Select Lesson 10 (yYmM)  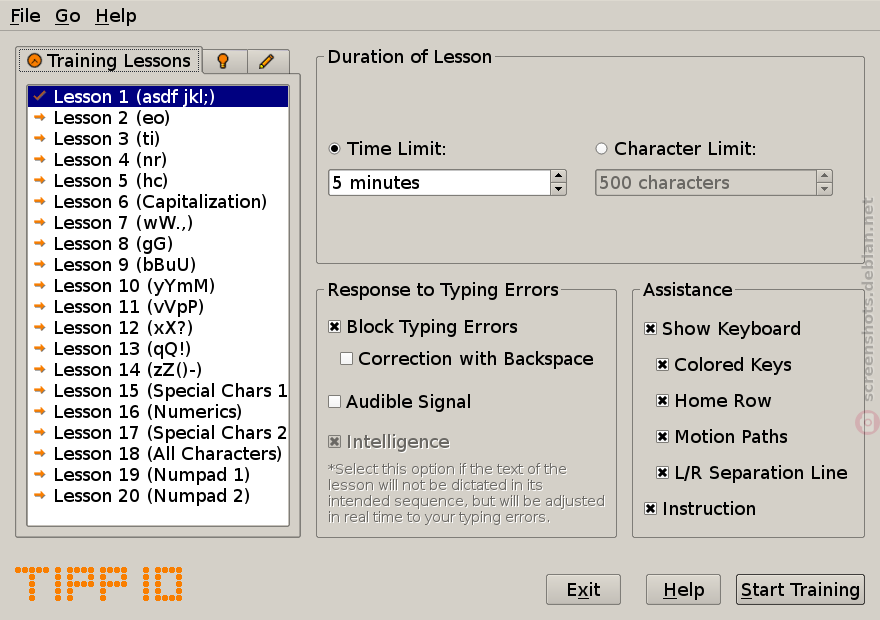click(158, 286)
